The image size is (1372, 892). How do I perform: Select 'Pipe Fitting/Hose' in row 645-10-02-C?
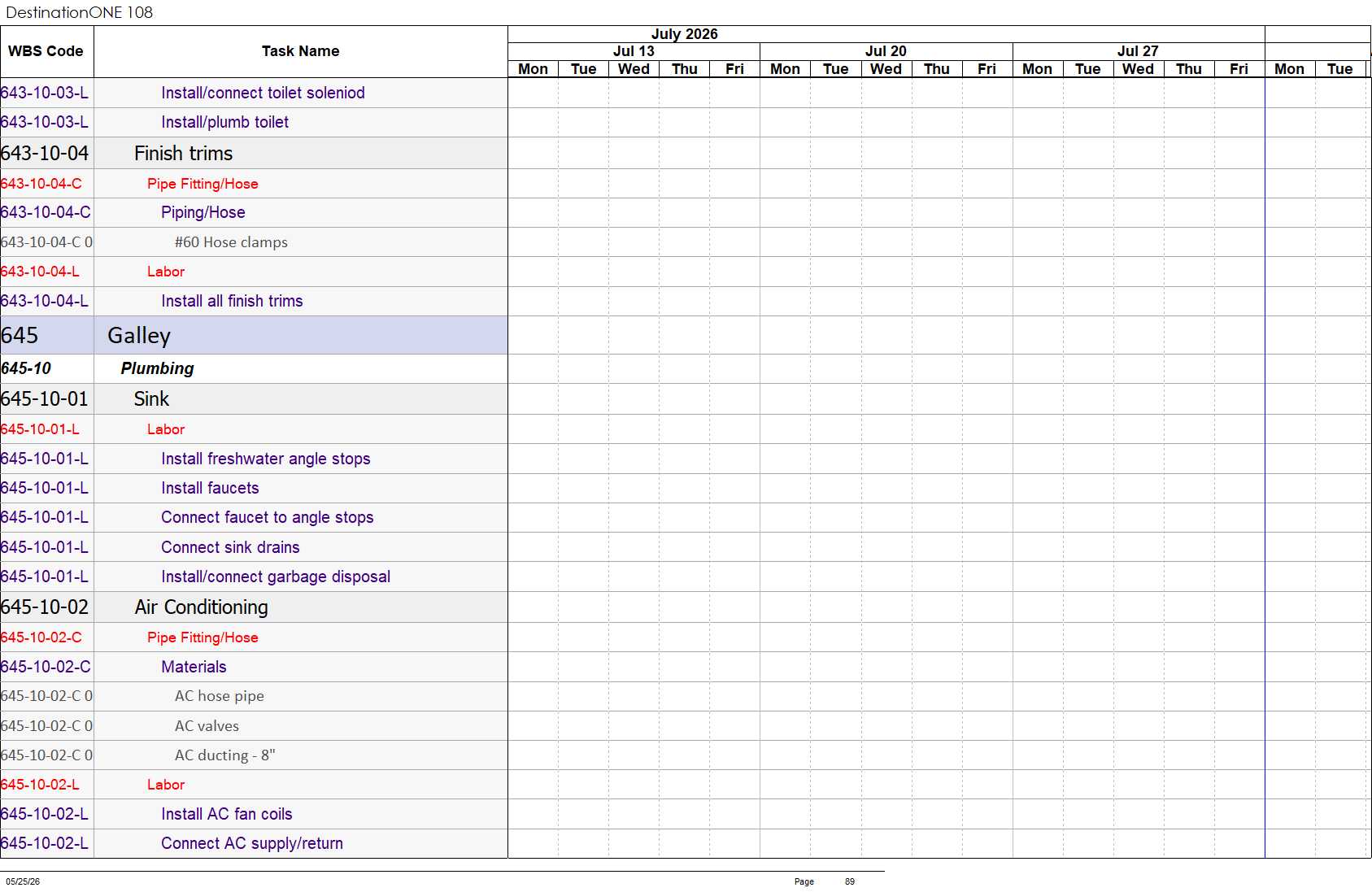click(203, 637)
